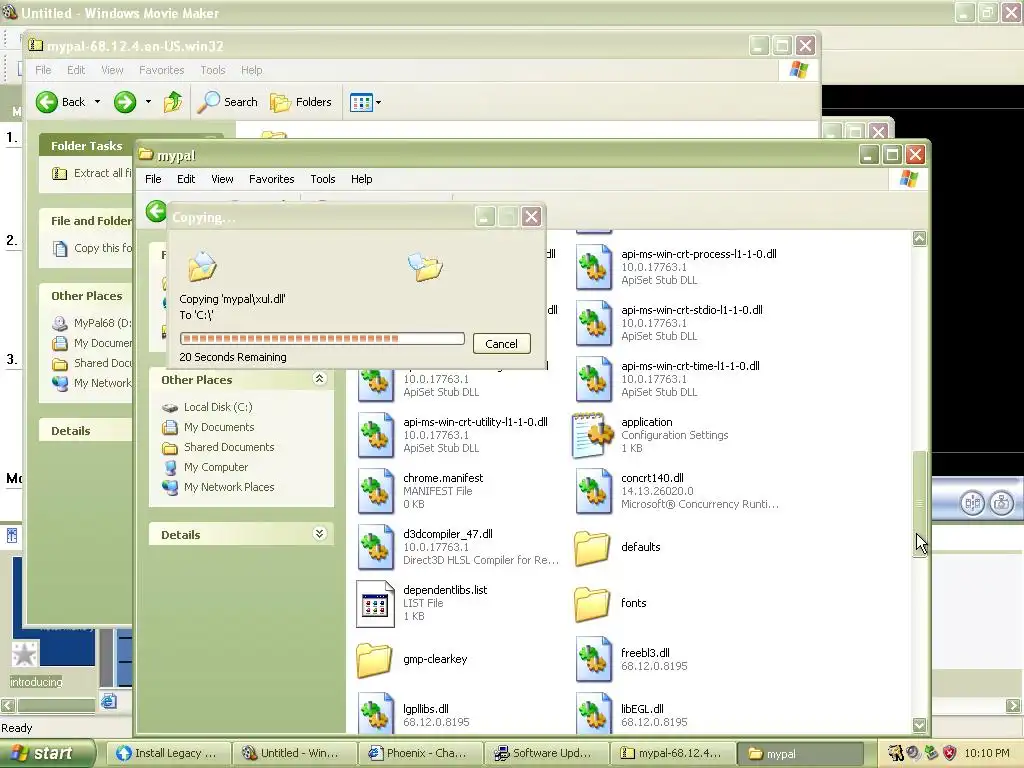Click Back button in mypal-68.12.4 zip window
This screenshot has width=1024, height=768.
(60, 102)
